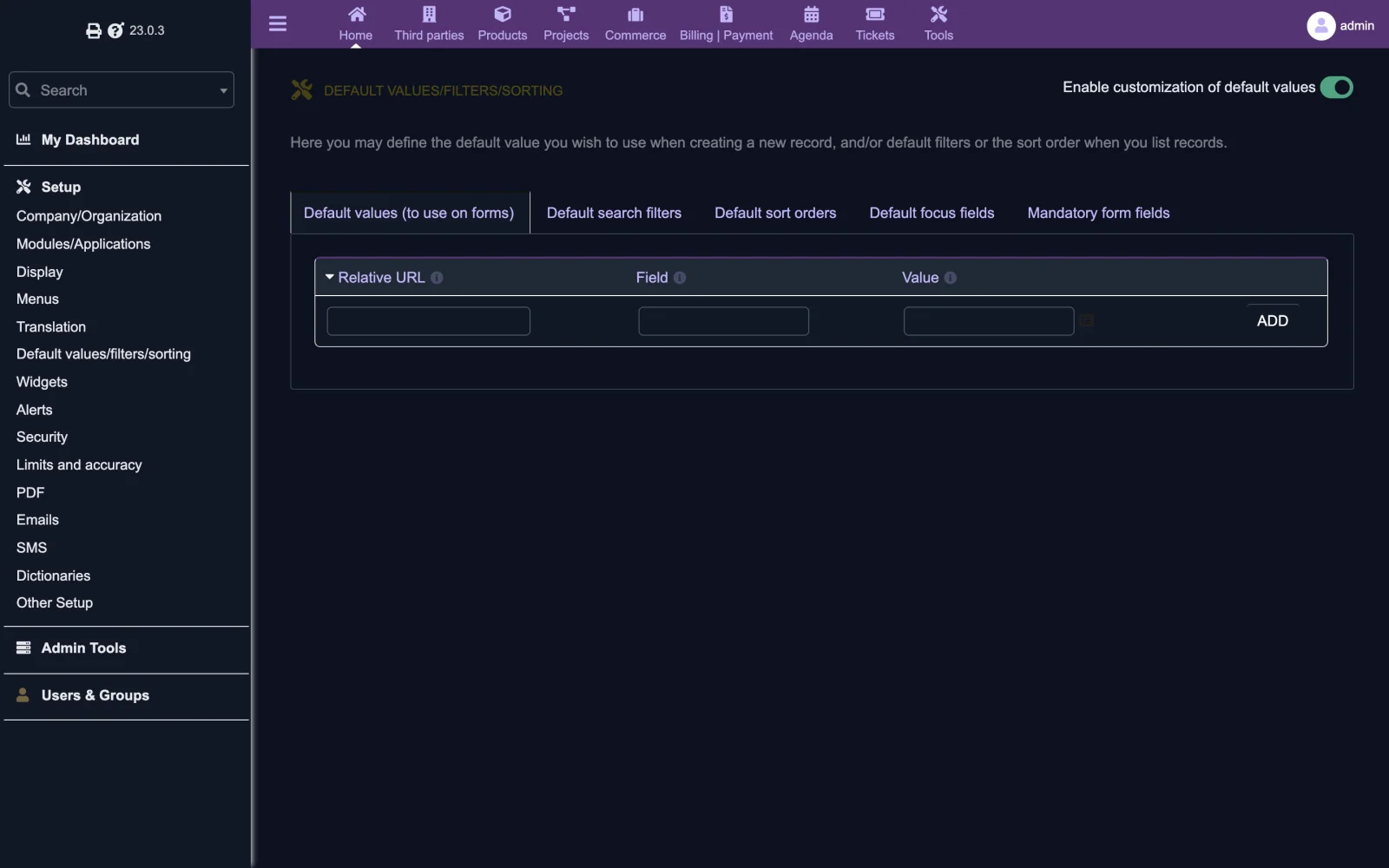Open Display setup page
This screenshot has height=868, width=1389.
[x=40, y=272]
